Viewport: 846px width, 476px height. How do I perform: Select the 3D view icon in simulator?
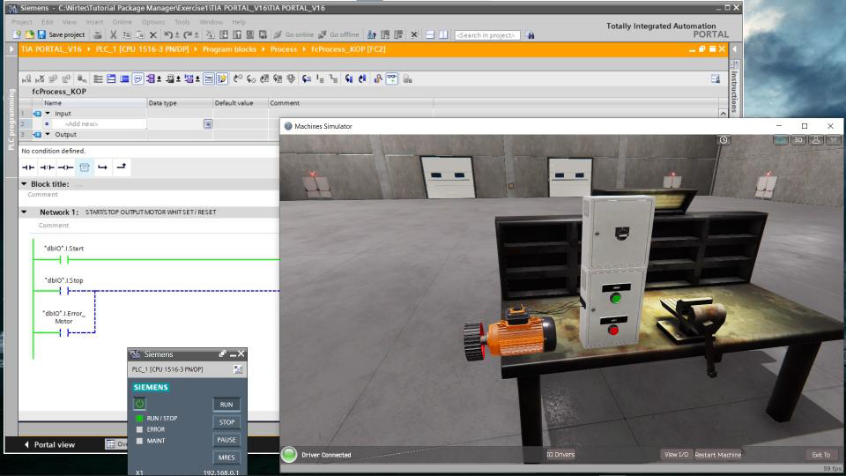(x=799, y=140)
